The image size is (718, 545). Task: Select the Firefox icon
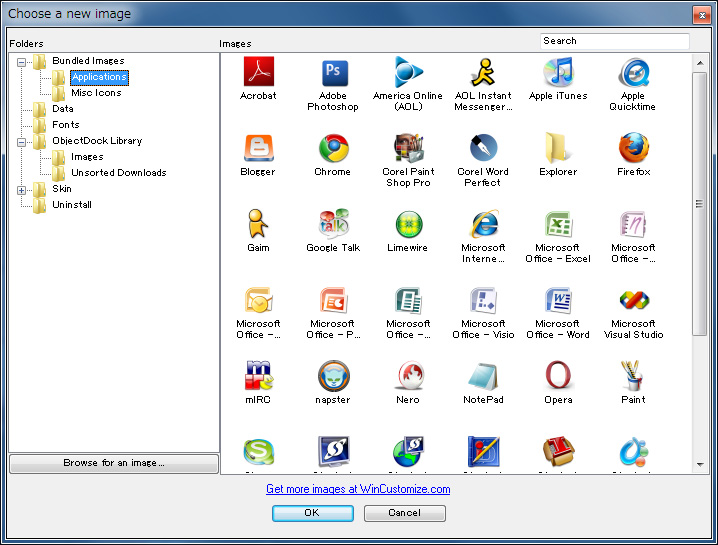pos(634,147)
